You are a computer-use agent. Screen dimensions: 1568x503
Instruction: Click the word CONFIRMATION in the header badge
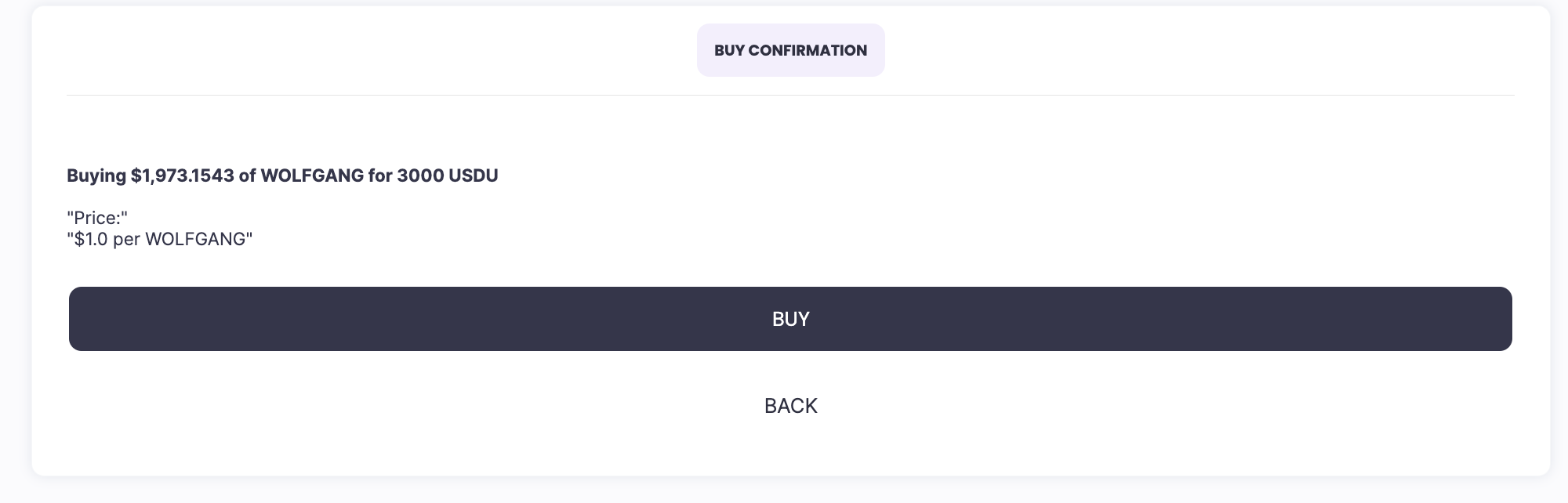(808, 50)
